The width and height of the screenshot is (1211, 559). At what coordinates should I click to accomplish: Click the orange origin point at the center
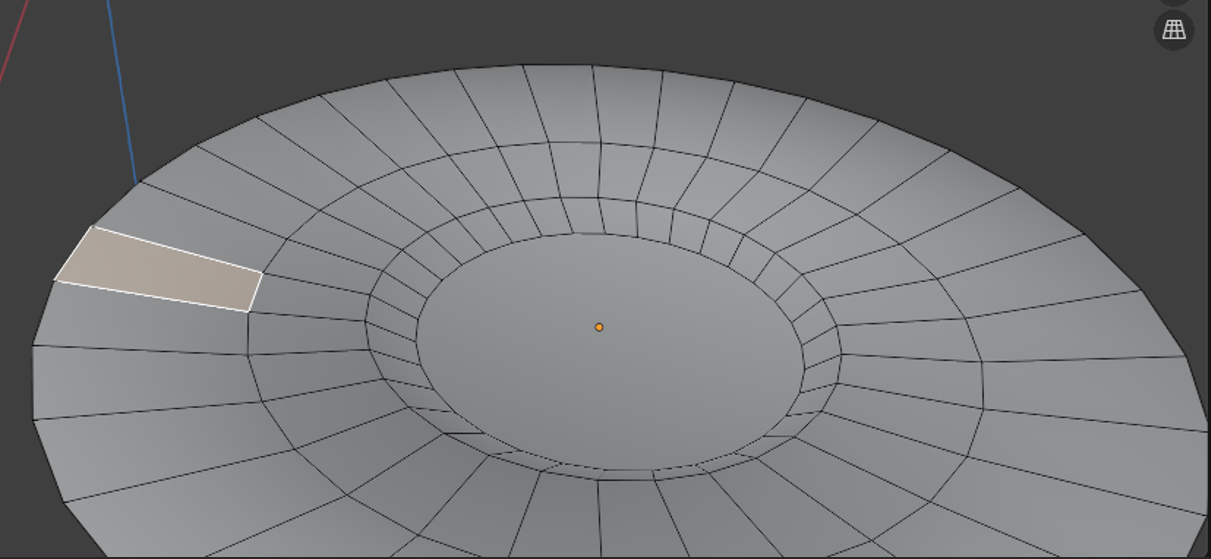(599, 327)
